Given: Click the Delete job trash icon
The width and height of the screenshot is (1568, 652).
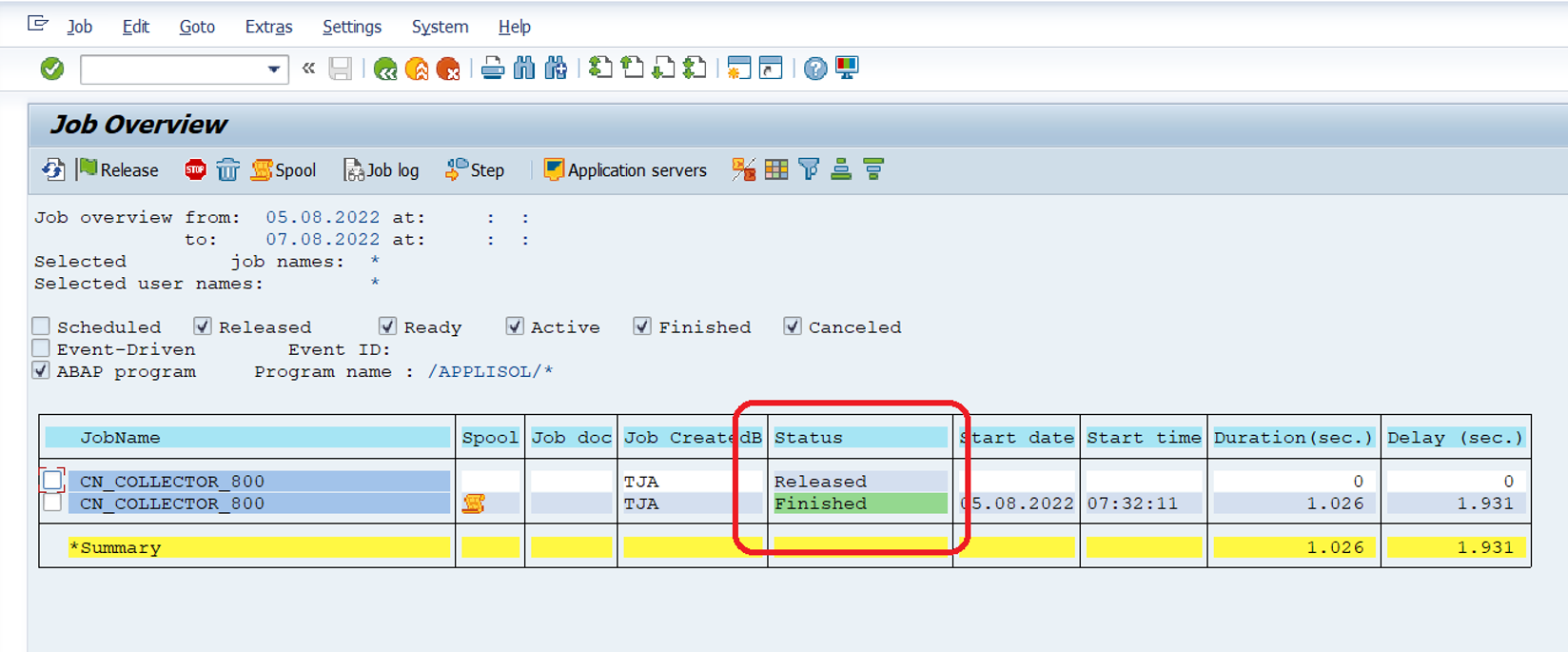Looking at the screenshot, I should 227,169.
